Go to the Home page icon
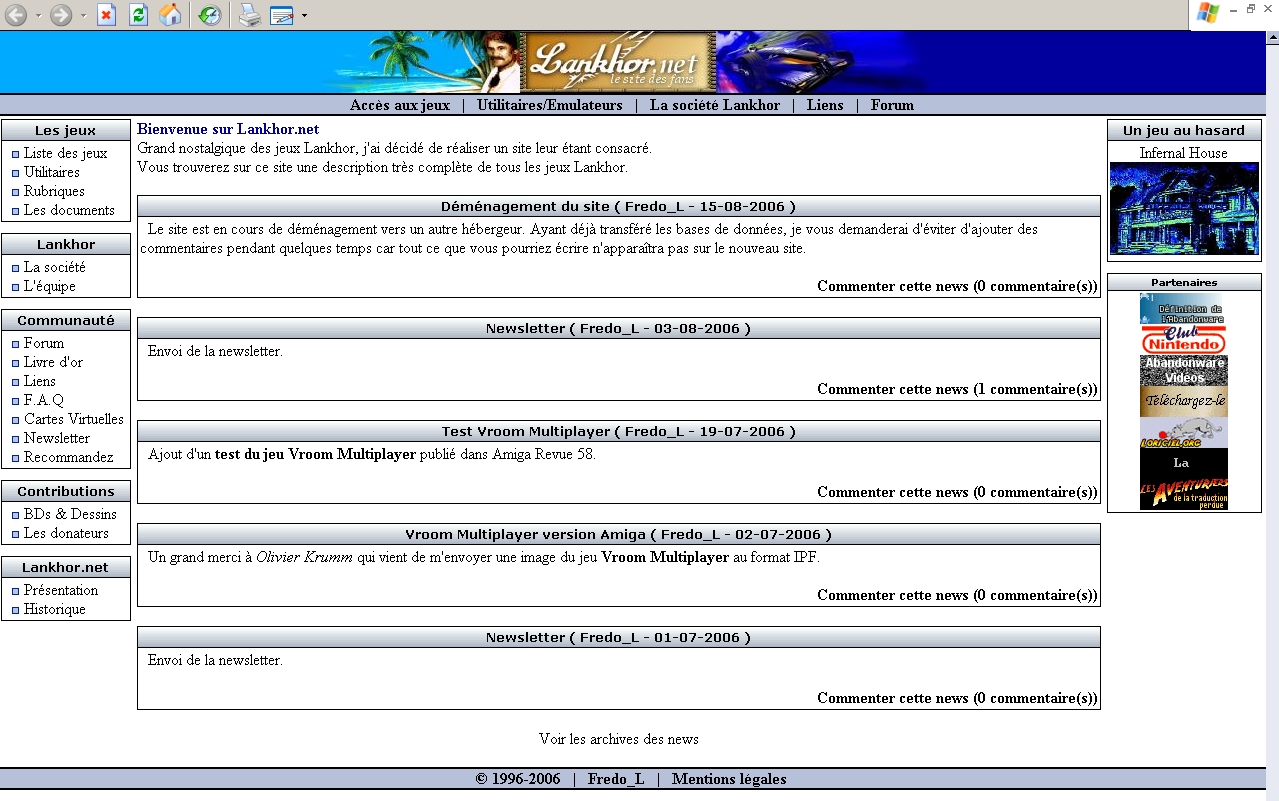This screenshot has height=801, width=1279. [x=171, y=15]
